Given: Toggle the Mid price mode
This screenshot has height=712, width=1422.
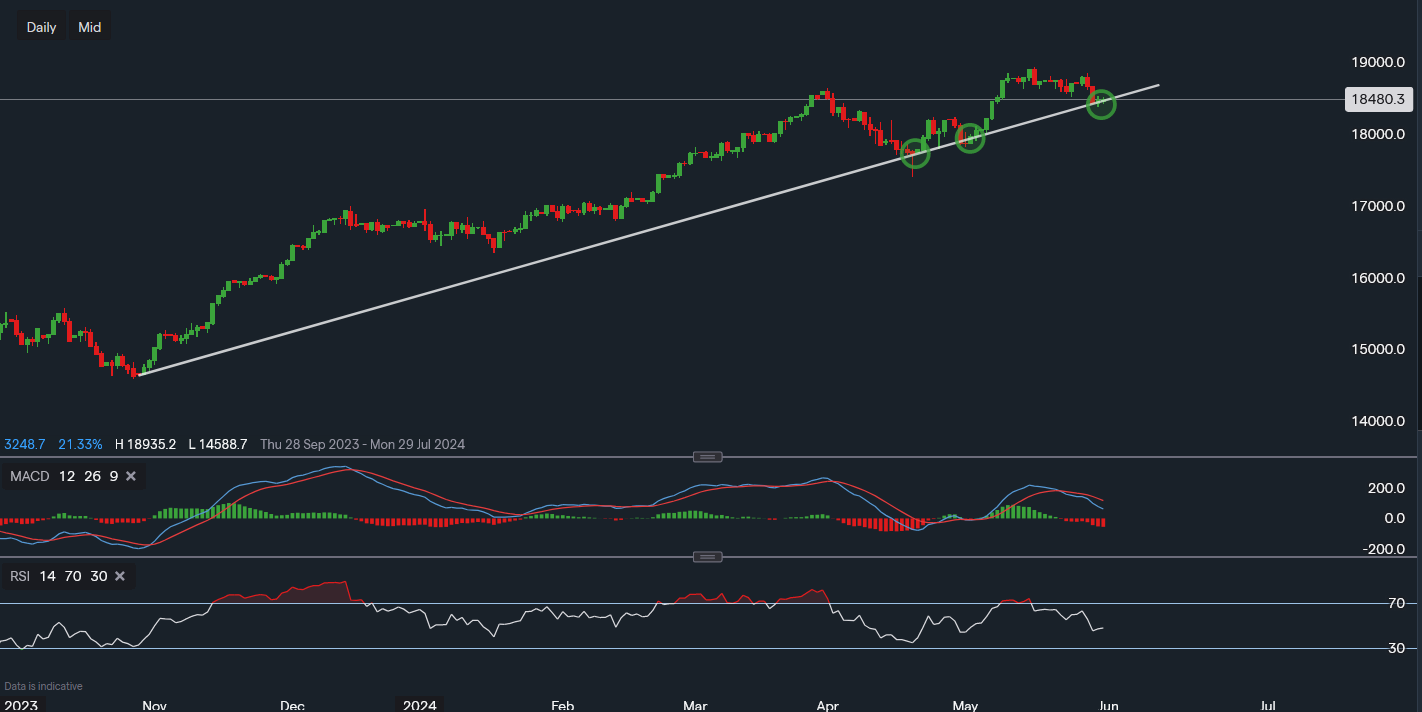Looking at the screenshot, I should (89, 26).
